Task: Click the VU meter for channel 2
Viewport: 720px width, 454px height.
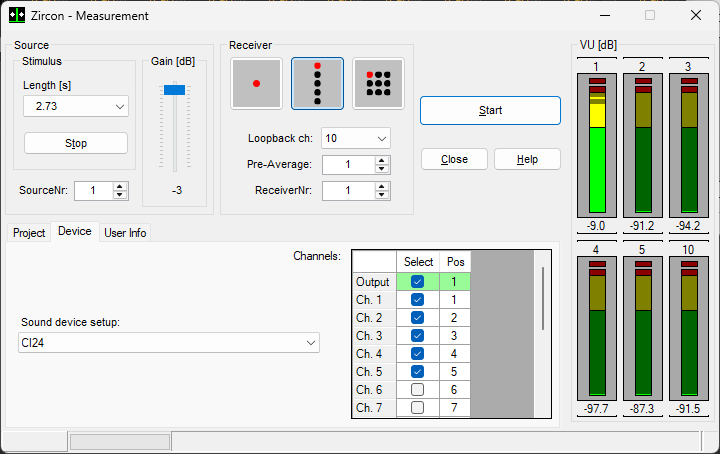Action: 643,145
